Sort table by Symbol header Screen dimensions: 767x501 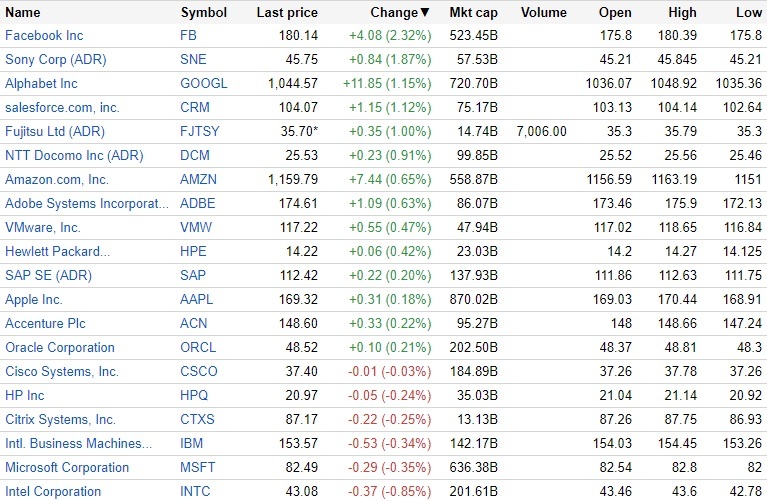[x=204, y=13]
